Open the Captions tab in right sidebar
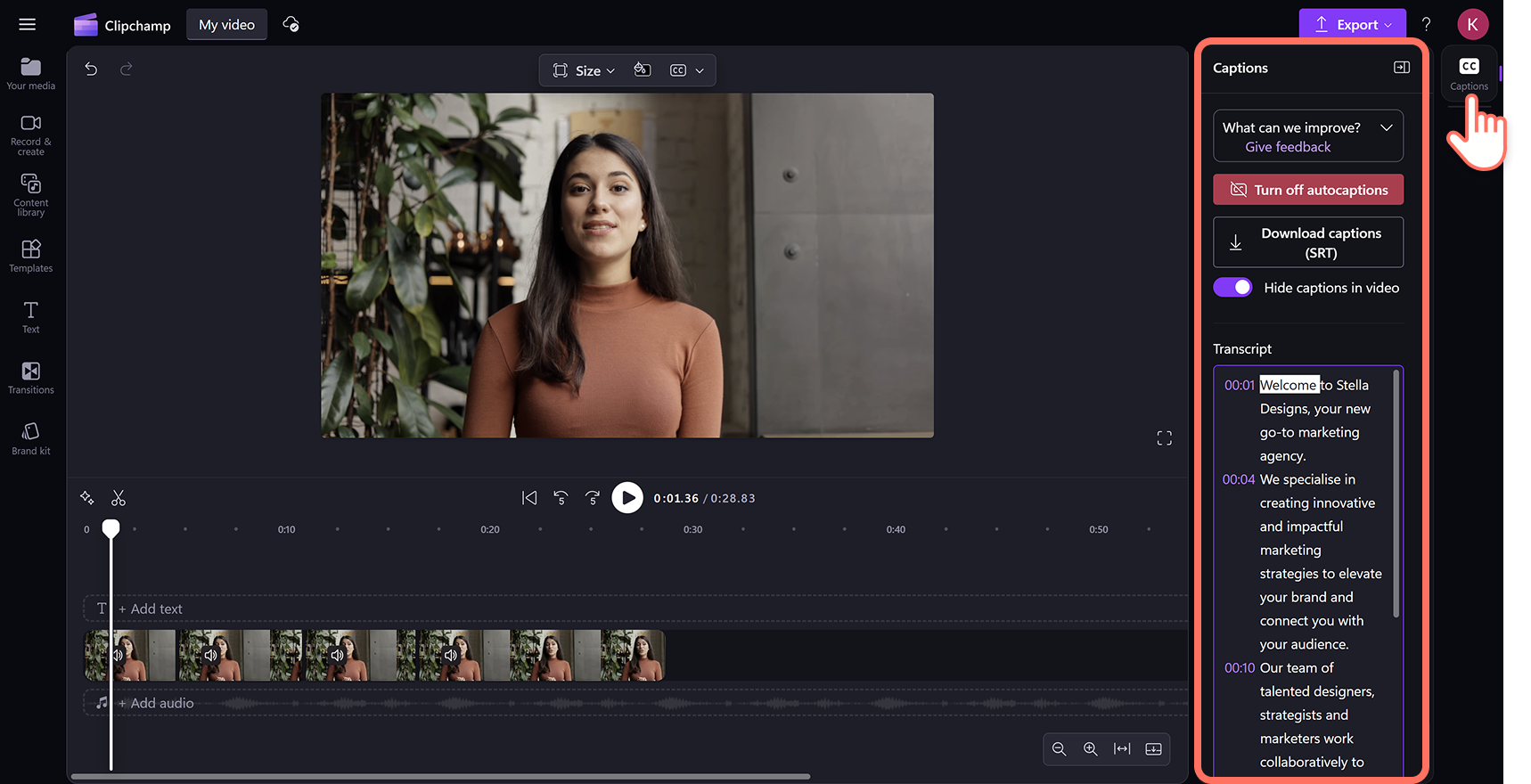 click(1469, 73)
